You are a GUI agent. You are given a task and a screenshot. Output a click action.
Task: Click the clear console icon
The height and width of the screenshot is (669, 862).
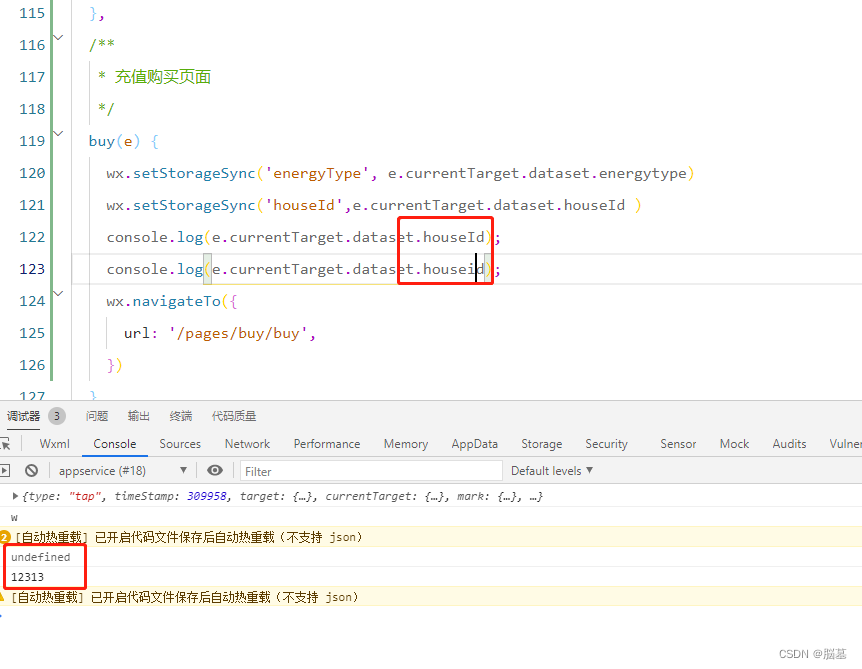click(30, 470)
